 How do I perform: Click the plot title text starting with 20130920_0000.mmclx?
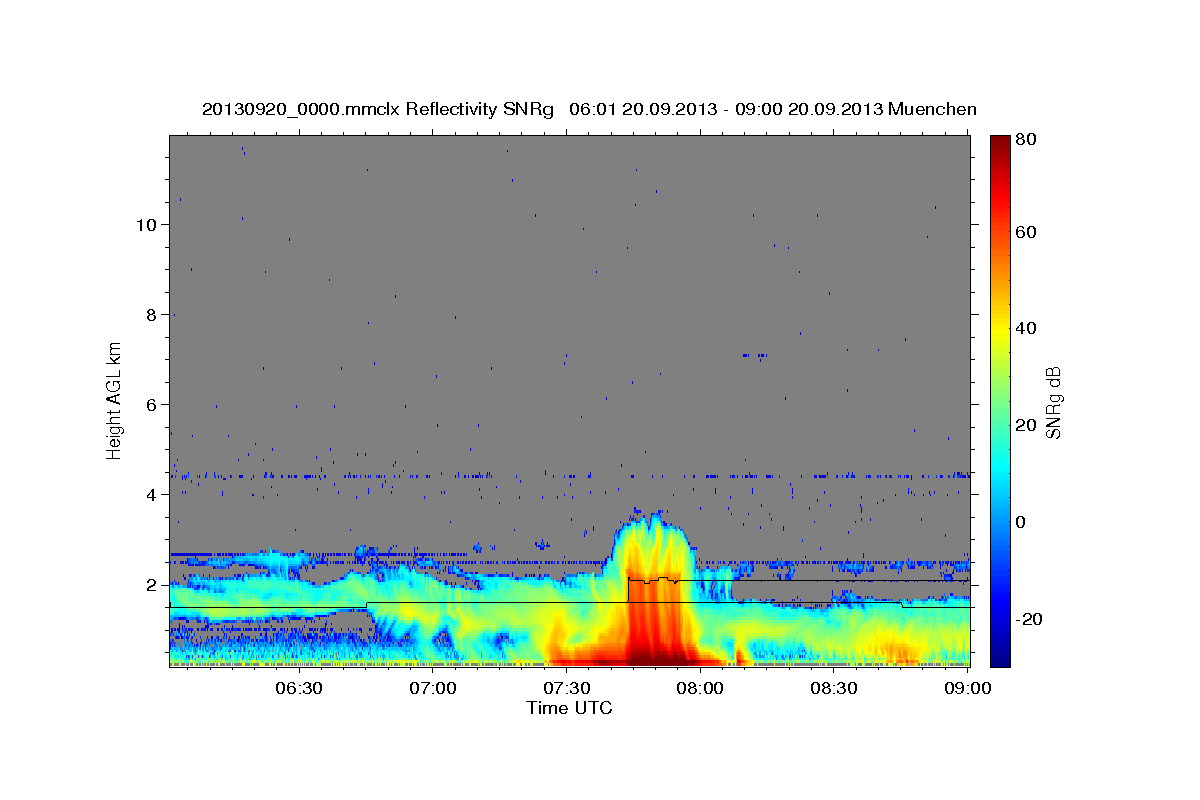(589, 109)
